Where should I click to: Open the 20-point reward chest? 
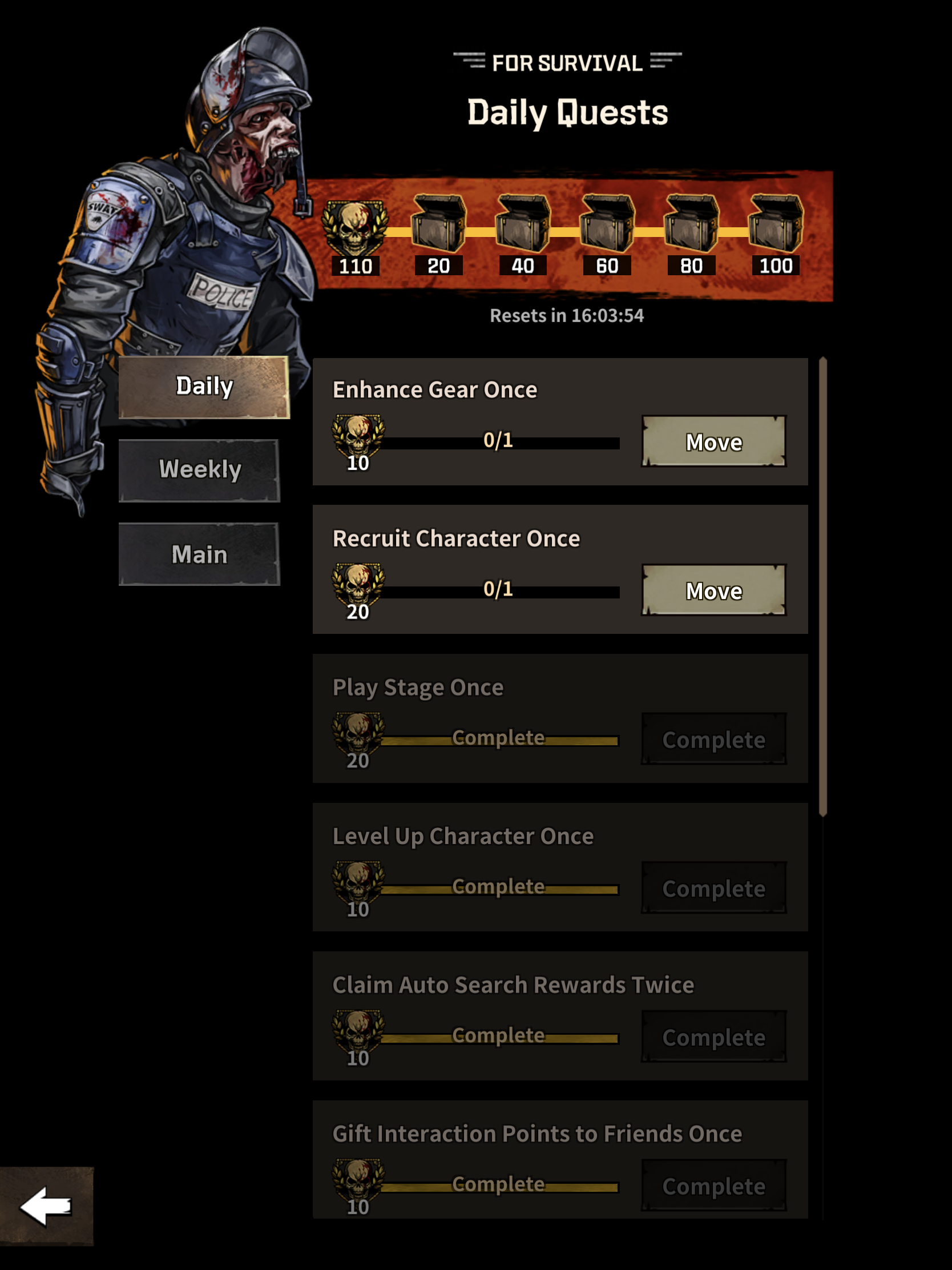(x=438, y=224)
